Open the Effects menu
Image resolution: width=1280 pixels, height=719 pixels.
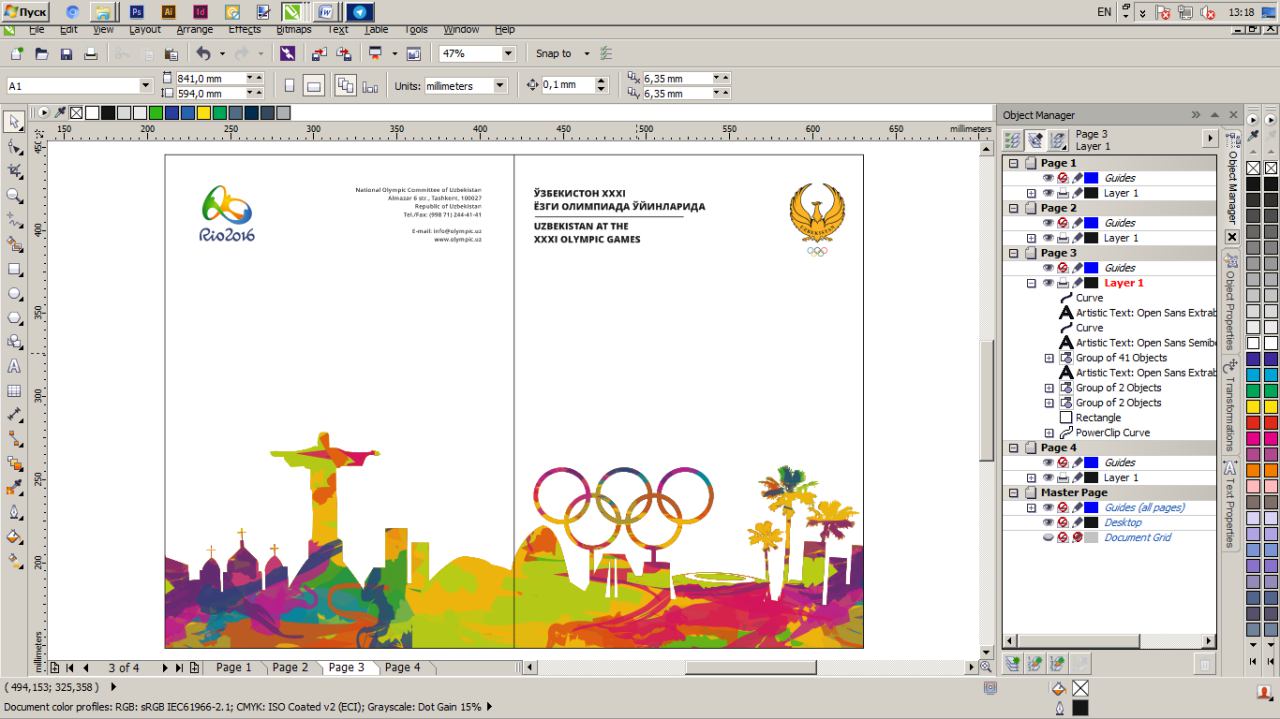pyautogui.click(x=244, y=30)
